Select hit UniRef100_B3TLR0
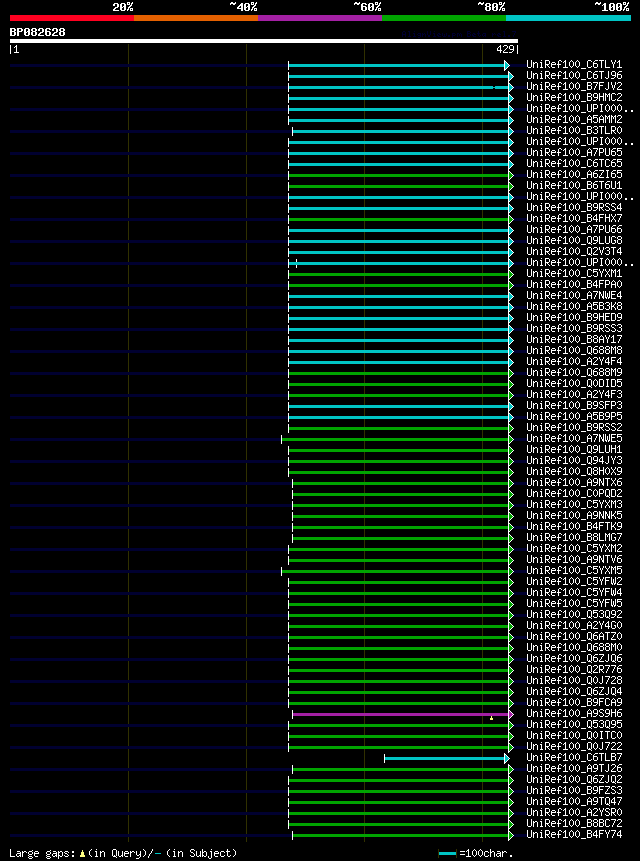 pyautogui.click(x=574, y=131)
